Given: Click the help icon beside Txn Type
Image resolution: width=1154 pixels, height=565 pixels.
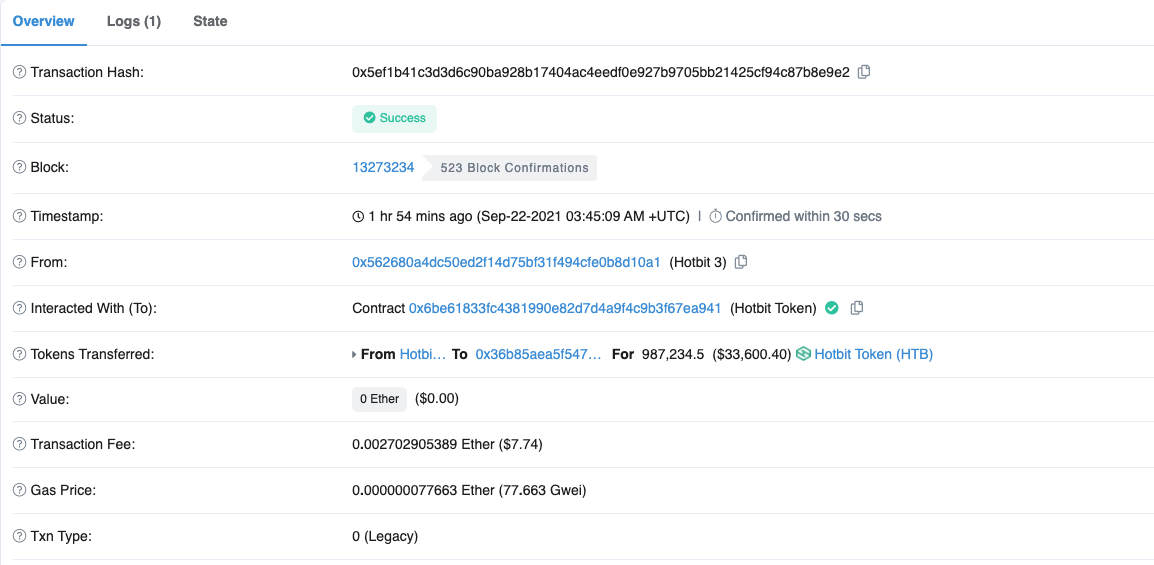Looking at the screenshot, I should point(19,536).
